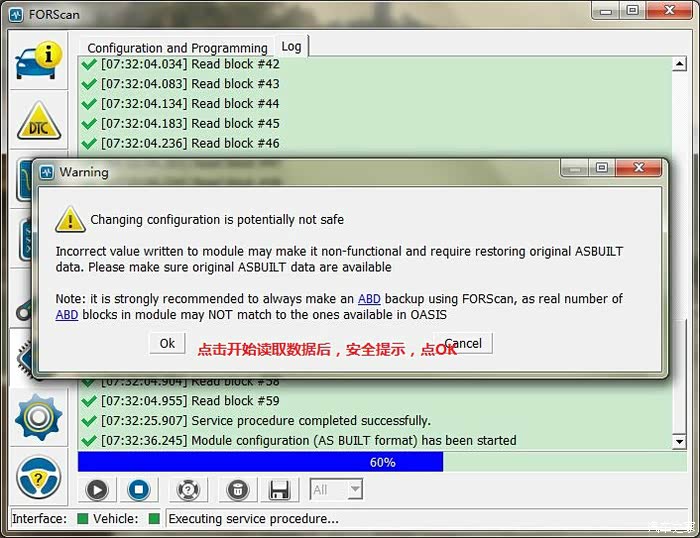Image resolution: width=700 pixels, height=538 pixels.
Task: Click the log scrollbar up arrow
Action: click(679, 64)
